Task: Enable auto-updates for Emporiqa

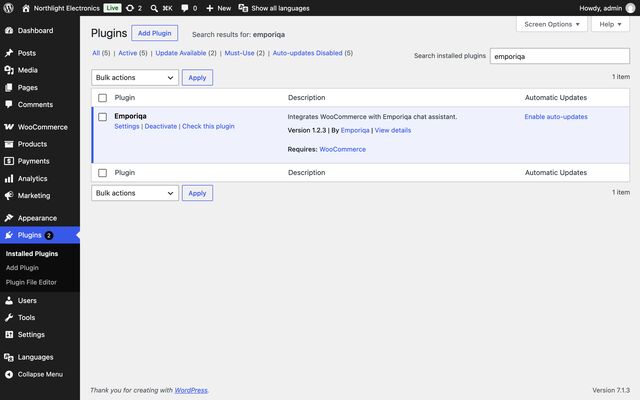Action: pos(556,117)
